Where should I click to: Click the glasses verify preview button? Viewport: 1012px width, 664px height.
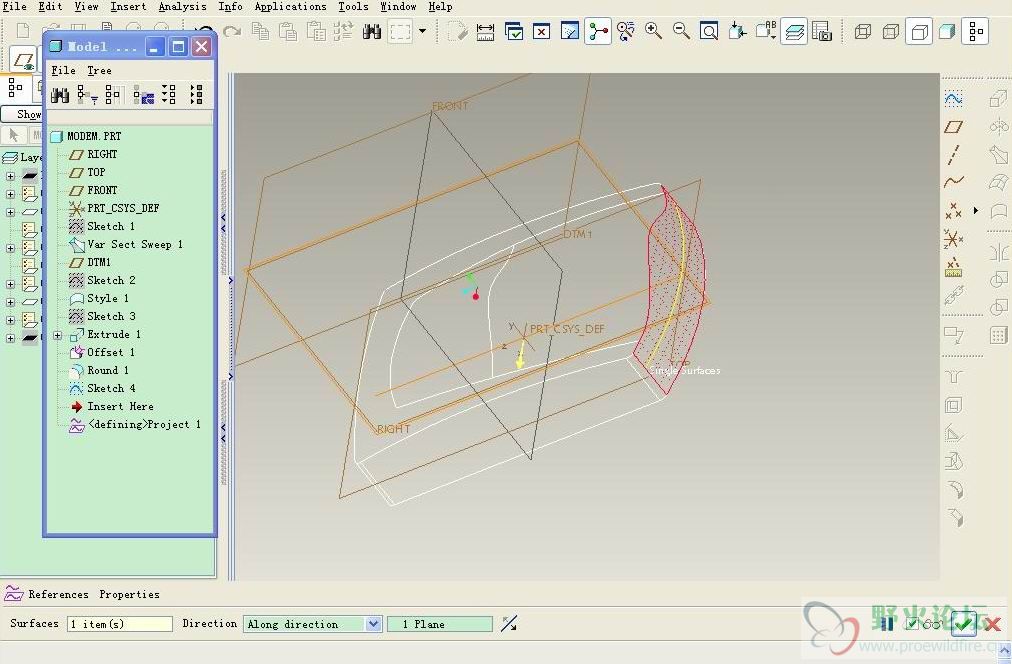pyautogui.click(x=932, y=624)
